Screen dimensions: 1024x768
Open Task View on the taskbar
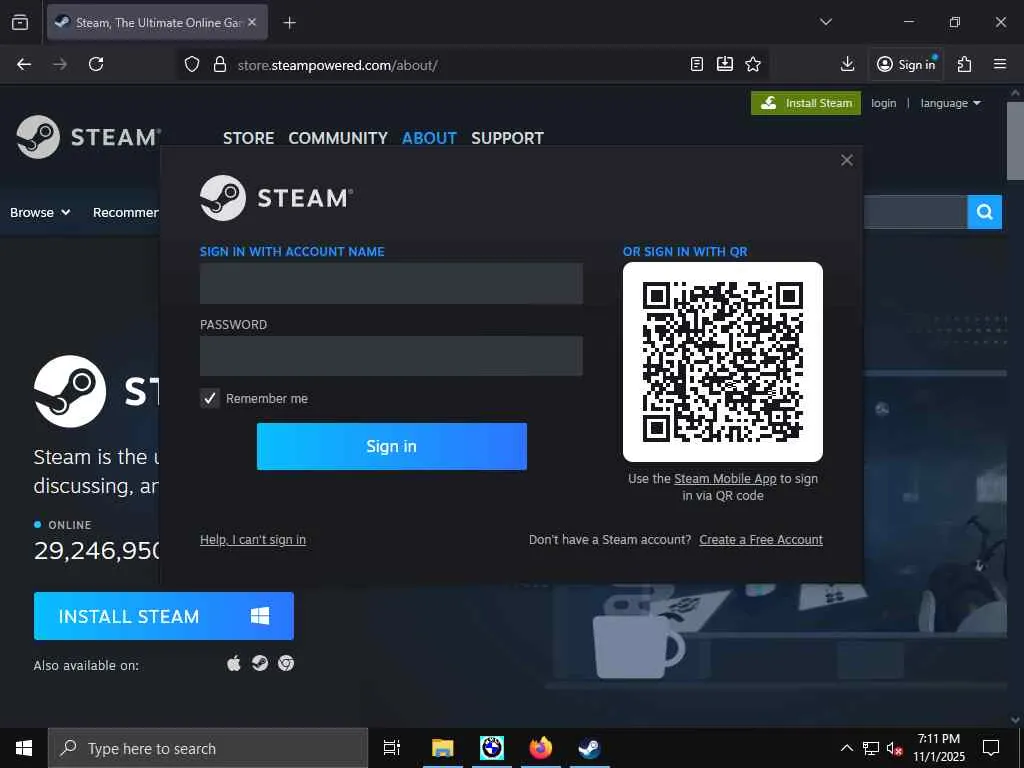coord(392,748)
